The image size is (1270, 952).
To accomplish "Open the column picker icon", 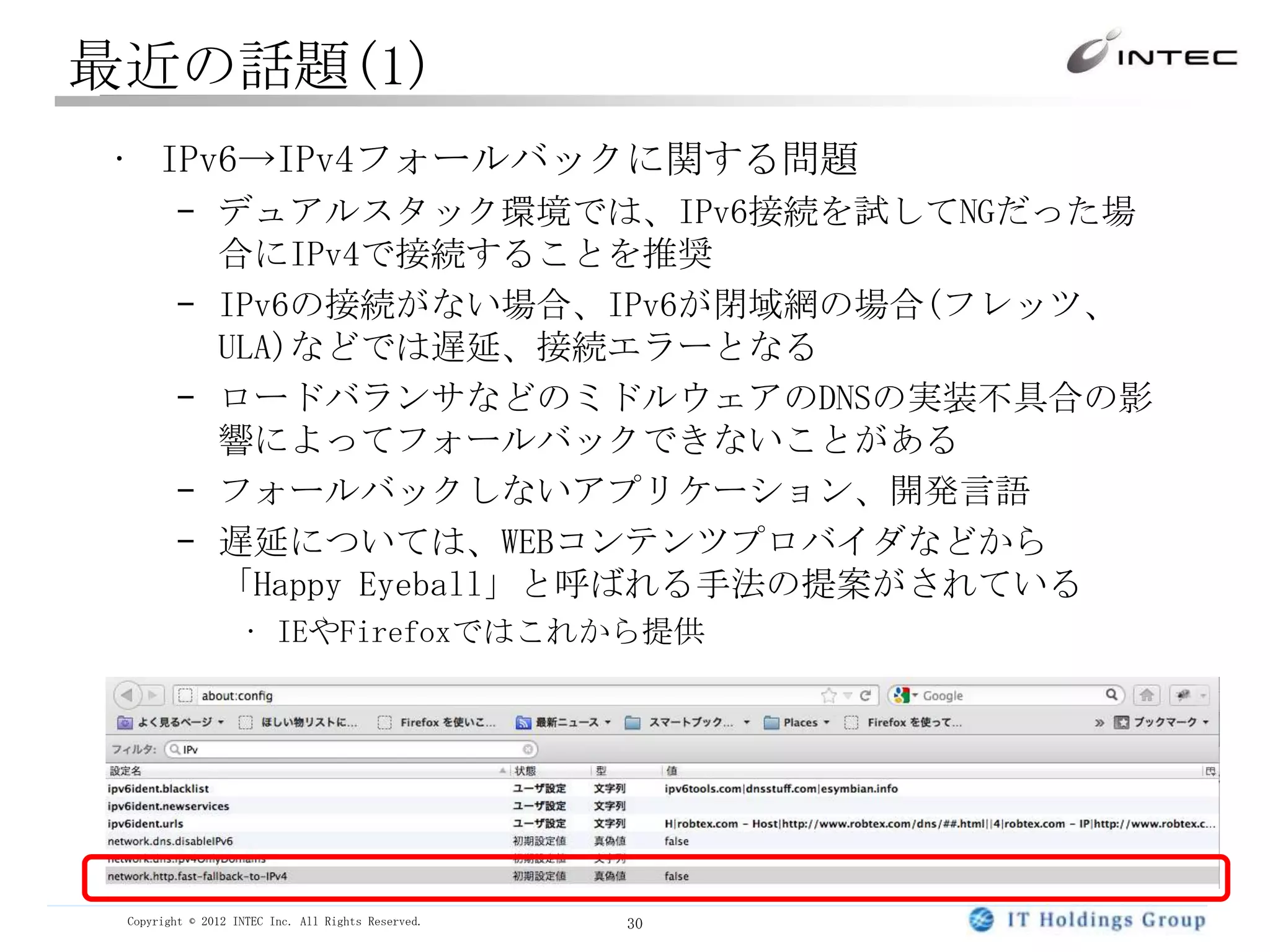I will (1210, 771).
